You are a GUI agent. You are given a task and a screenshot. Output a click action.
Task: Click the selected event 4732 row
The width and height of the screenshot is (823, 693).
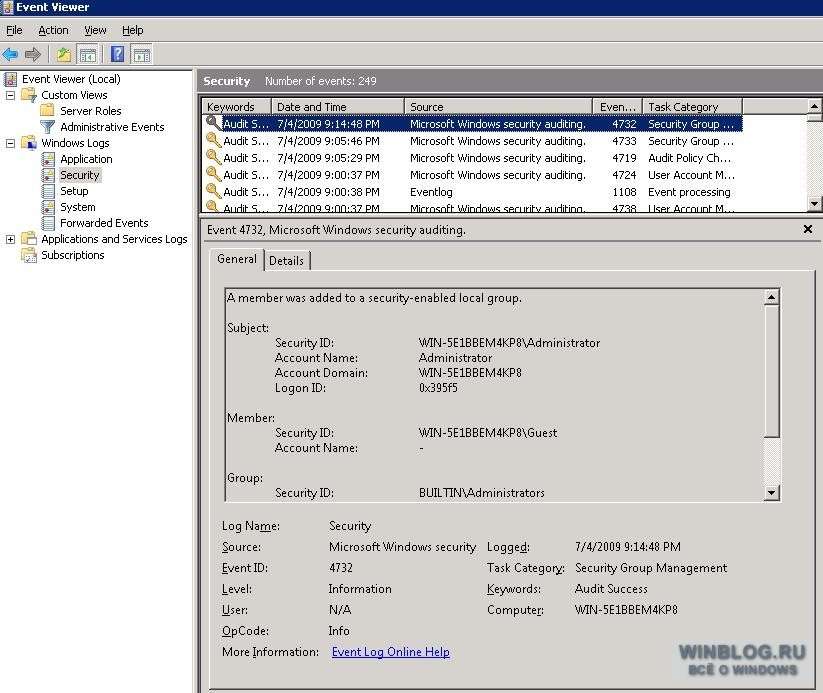pyautogui.click(x=472, y=124)
